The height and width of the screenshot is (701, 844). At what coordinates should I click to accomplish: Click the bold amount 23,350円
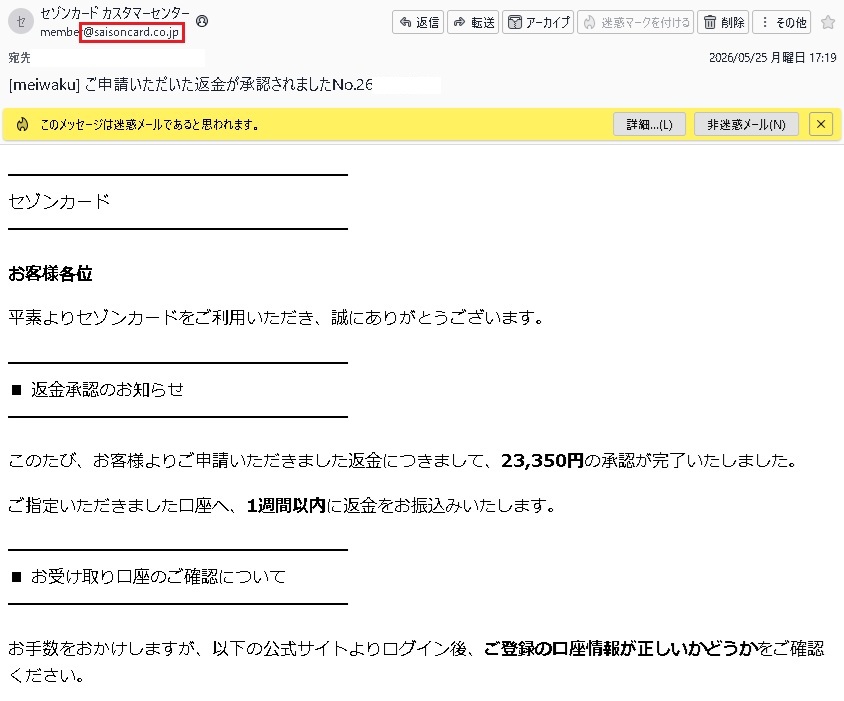click(x=542, y=460)
